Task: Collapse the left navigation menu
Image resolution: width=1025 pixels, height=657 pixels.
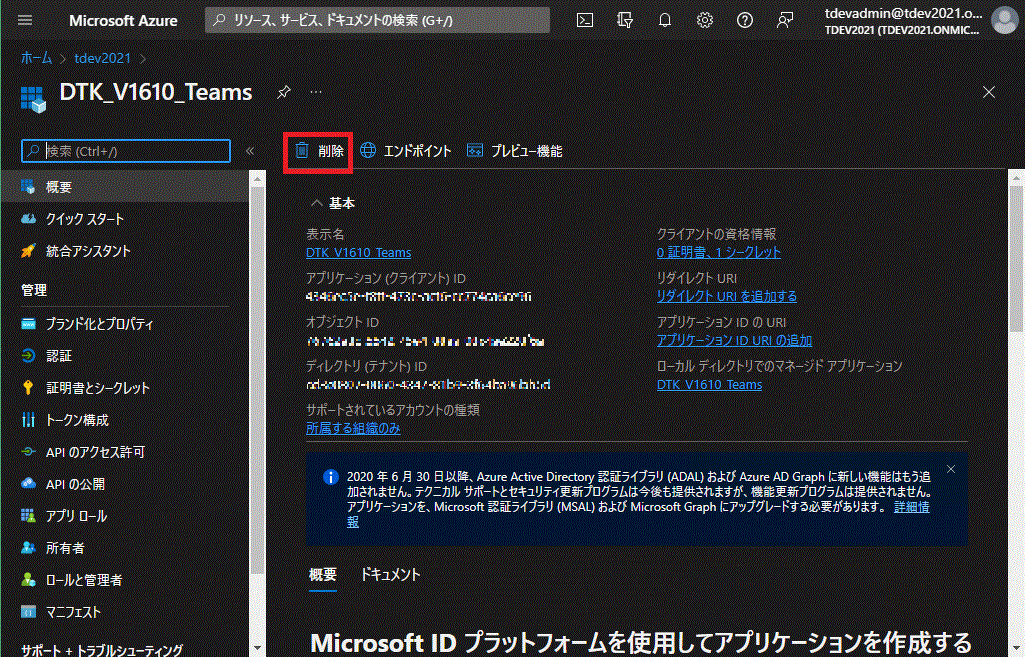Action: [250, 151]
